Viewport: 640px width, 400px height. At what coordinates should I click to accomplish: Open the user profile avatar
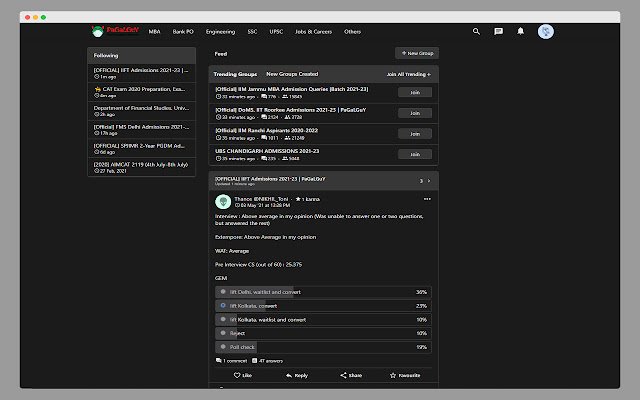pyautogui.click(x=545, y=31)
